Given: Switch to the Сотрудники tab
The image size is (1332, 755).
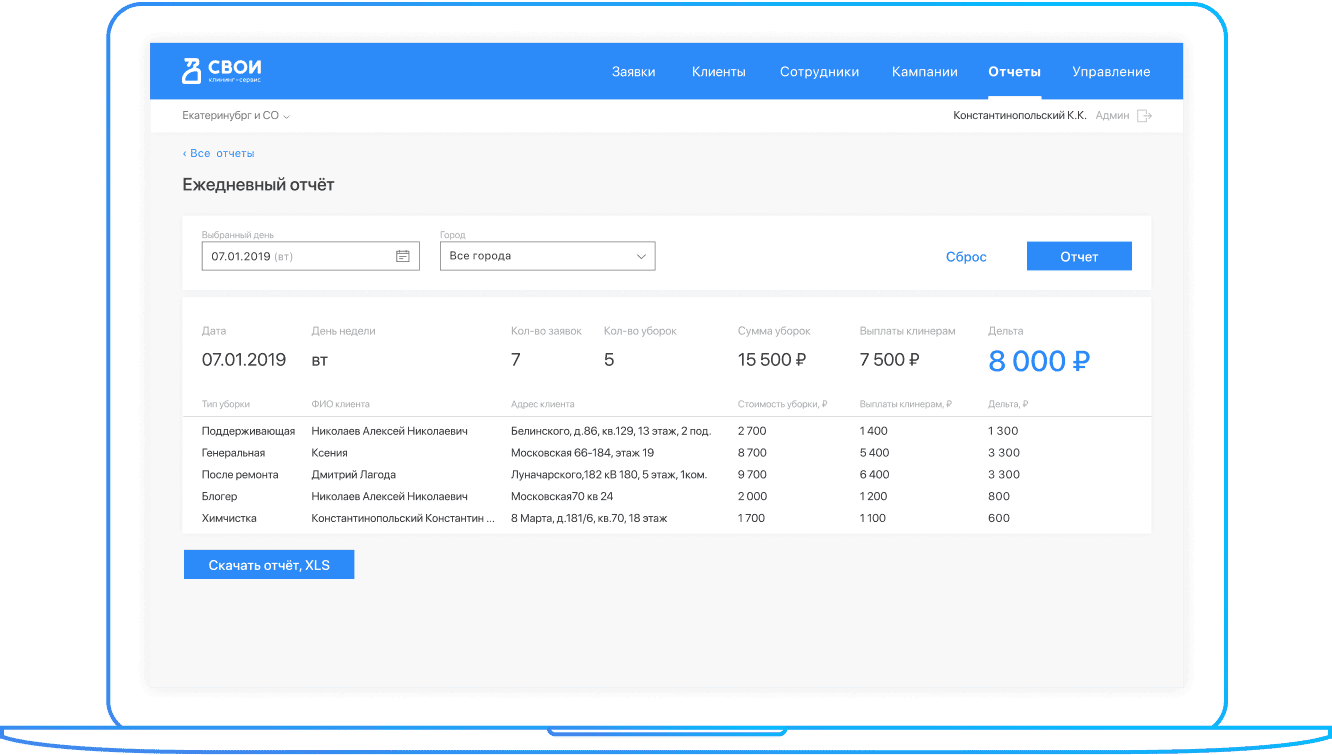Looking at the screenshot, I should (x=819, y=72).
